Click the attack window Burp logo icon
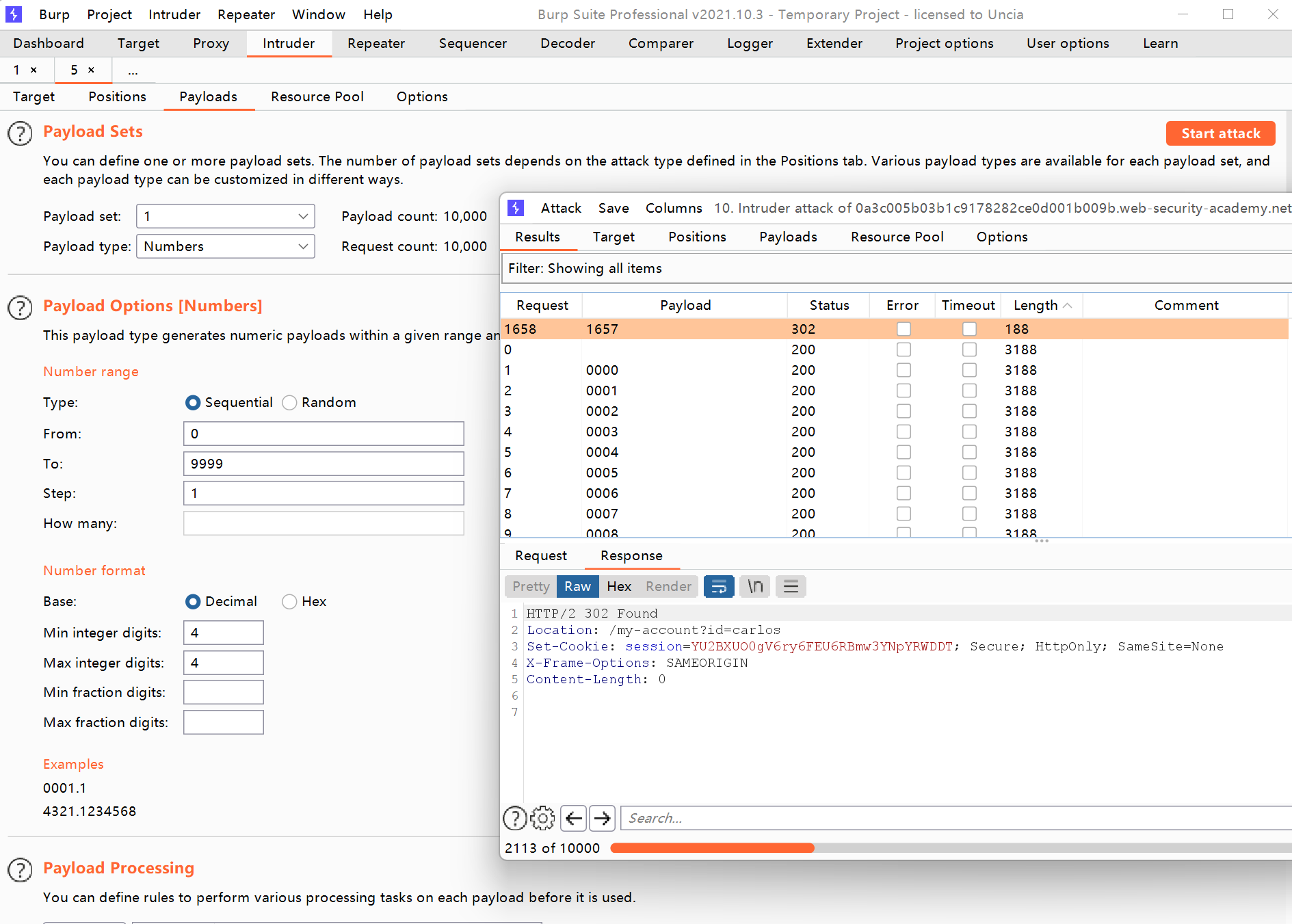This screenshot has width=1292, height=924. click(x=516, y=208)
